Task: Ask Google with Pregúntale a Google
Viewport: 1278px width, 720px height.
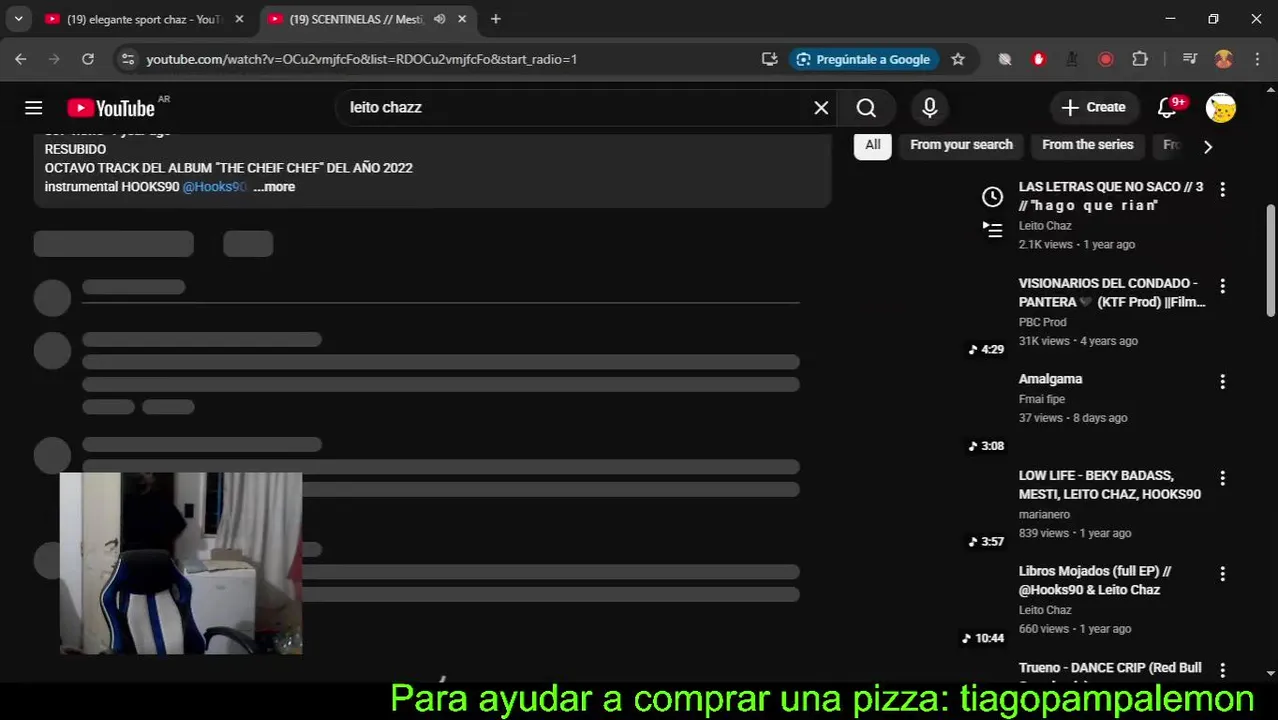Action: point(864,59)
